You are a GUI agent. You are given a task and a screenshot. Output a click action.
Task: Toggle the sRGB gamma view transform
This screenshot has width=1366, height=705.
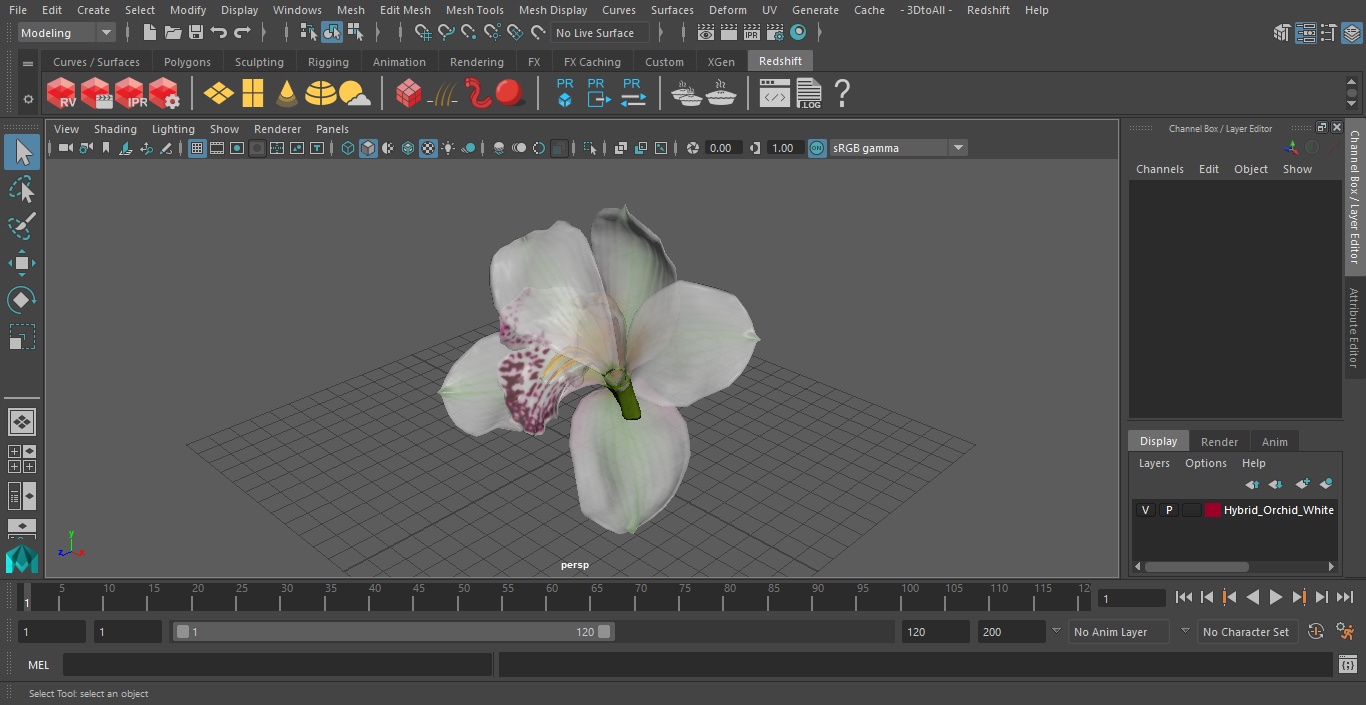(817, 148)
